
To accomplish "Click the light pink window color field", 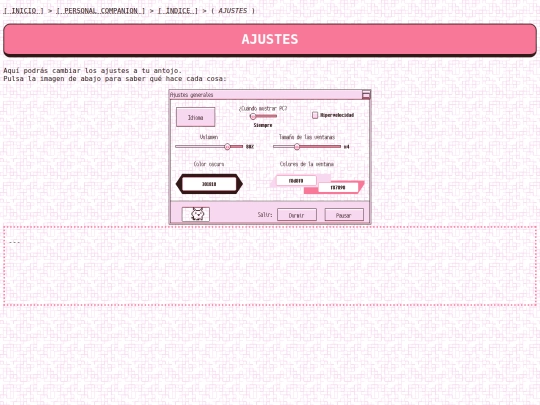I will (x=296, y=180).
